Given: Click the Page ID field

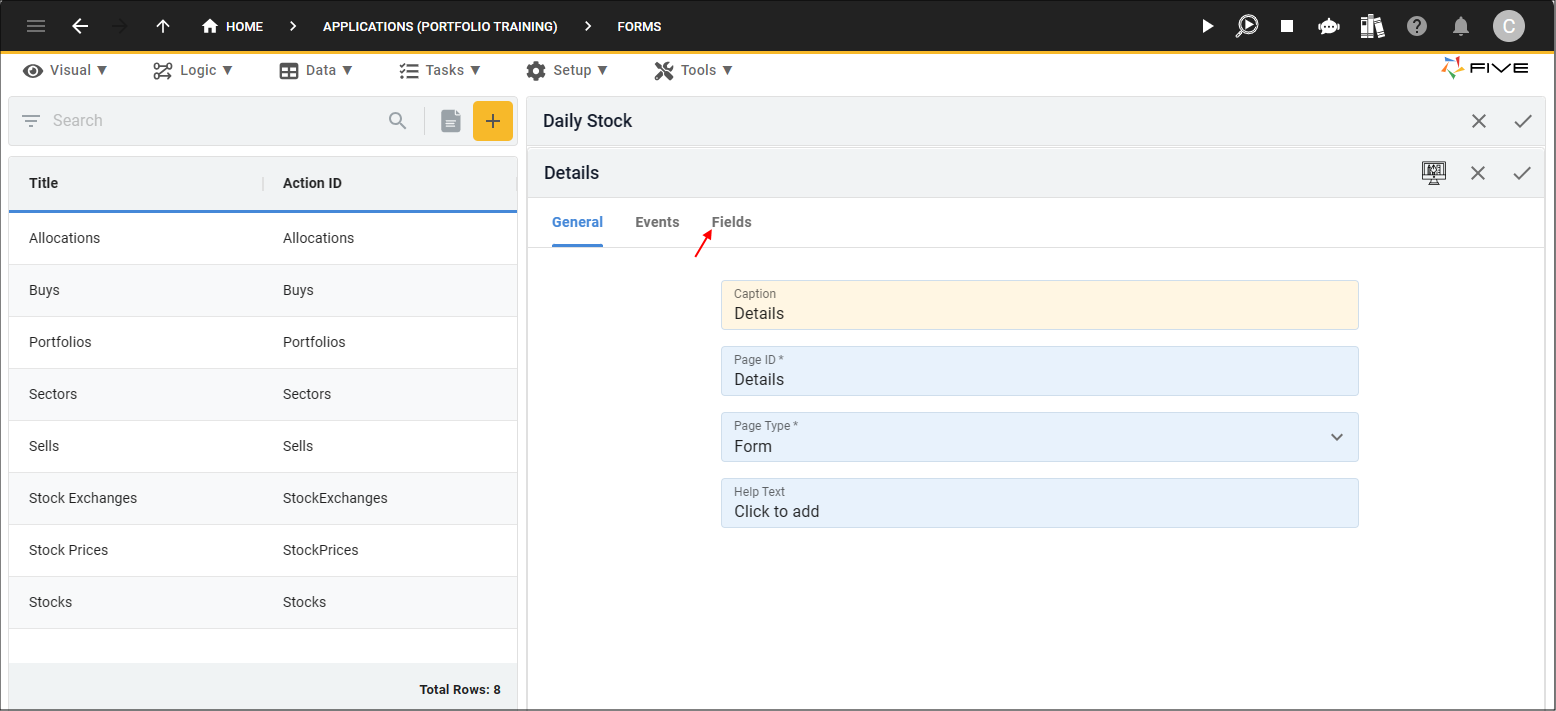Looking at the screenshot, I should tap(1039, 371).
